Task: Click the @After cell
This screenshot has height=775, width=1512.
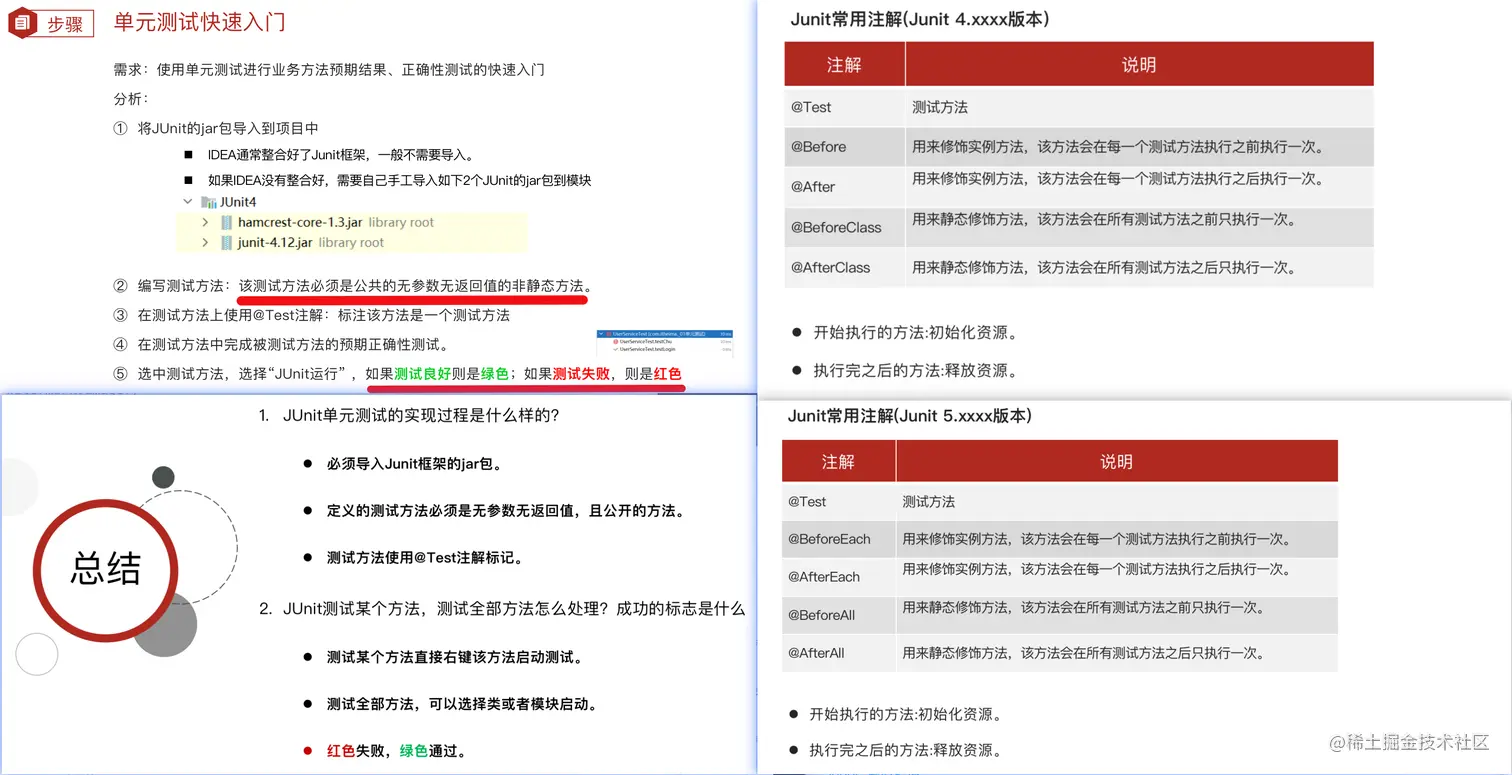Action: pos(844,187)
